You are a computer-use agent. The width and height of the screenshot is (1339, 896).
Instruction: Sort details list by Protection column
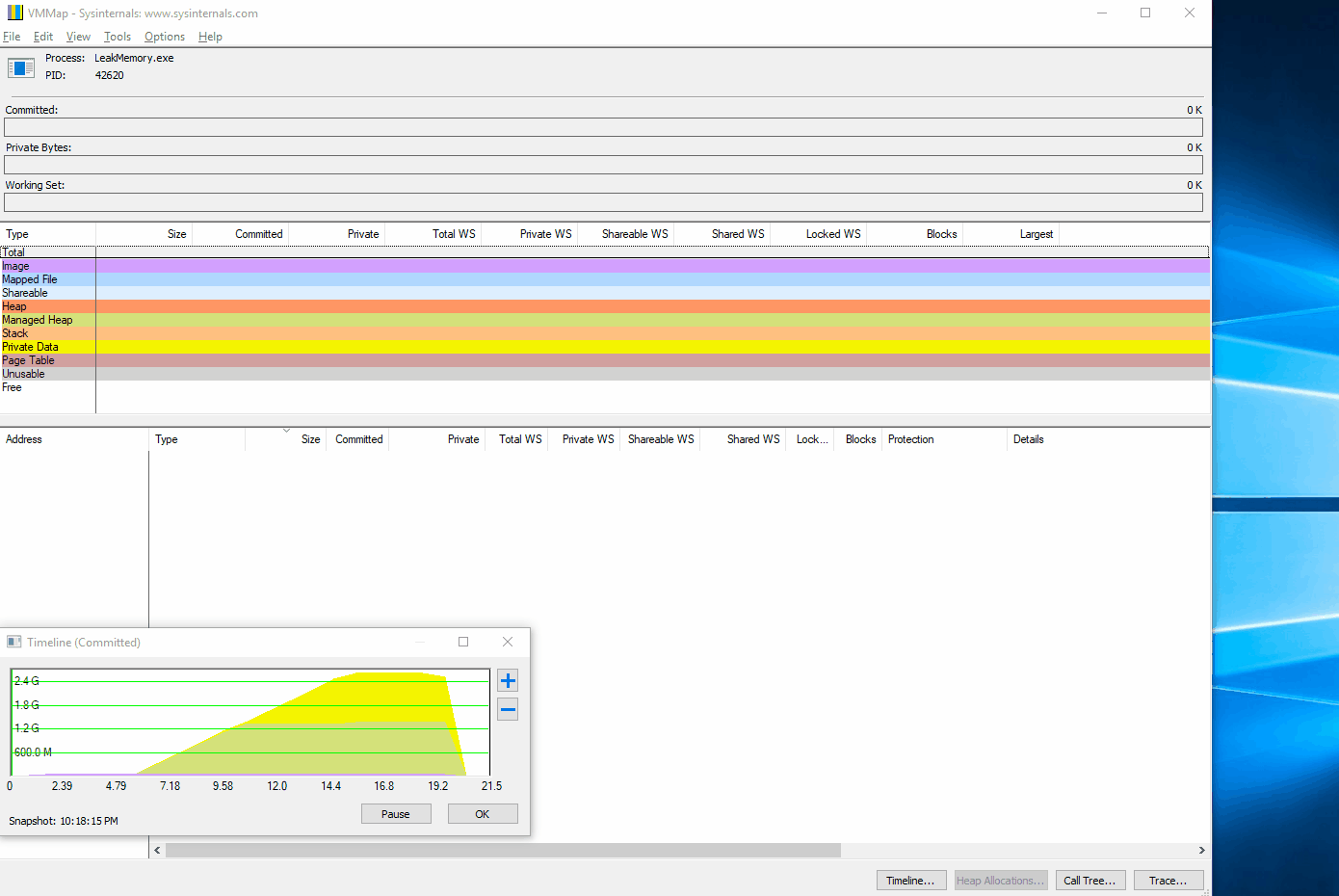click(x=911, y=439)
